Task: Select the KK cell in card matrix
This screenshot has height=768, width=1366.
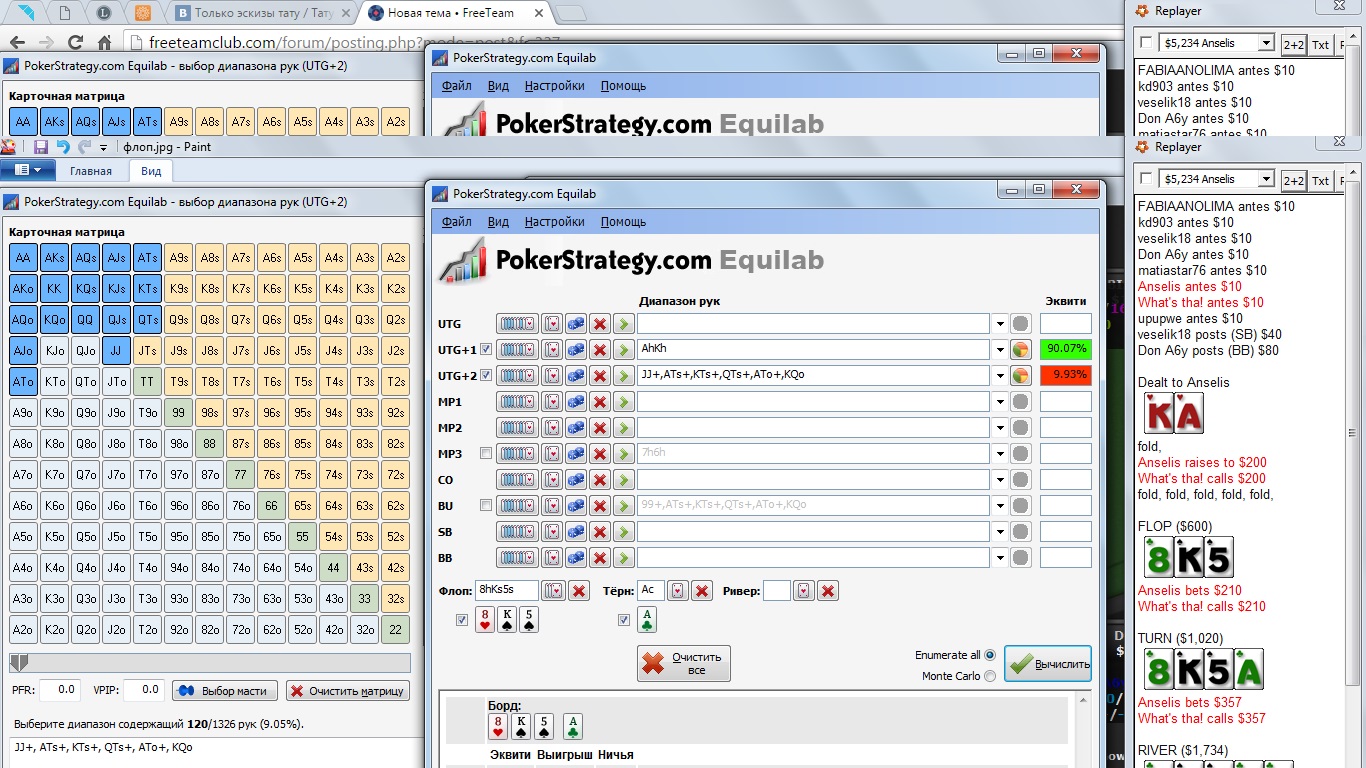Action: [54, 288]
